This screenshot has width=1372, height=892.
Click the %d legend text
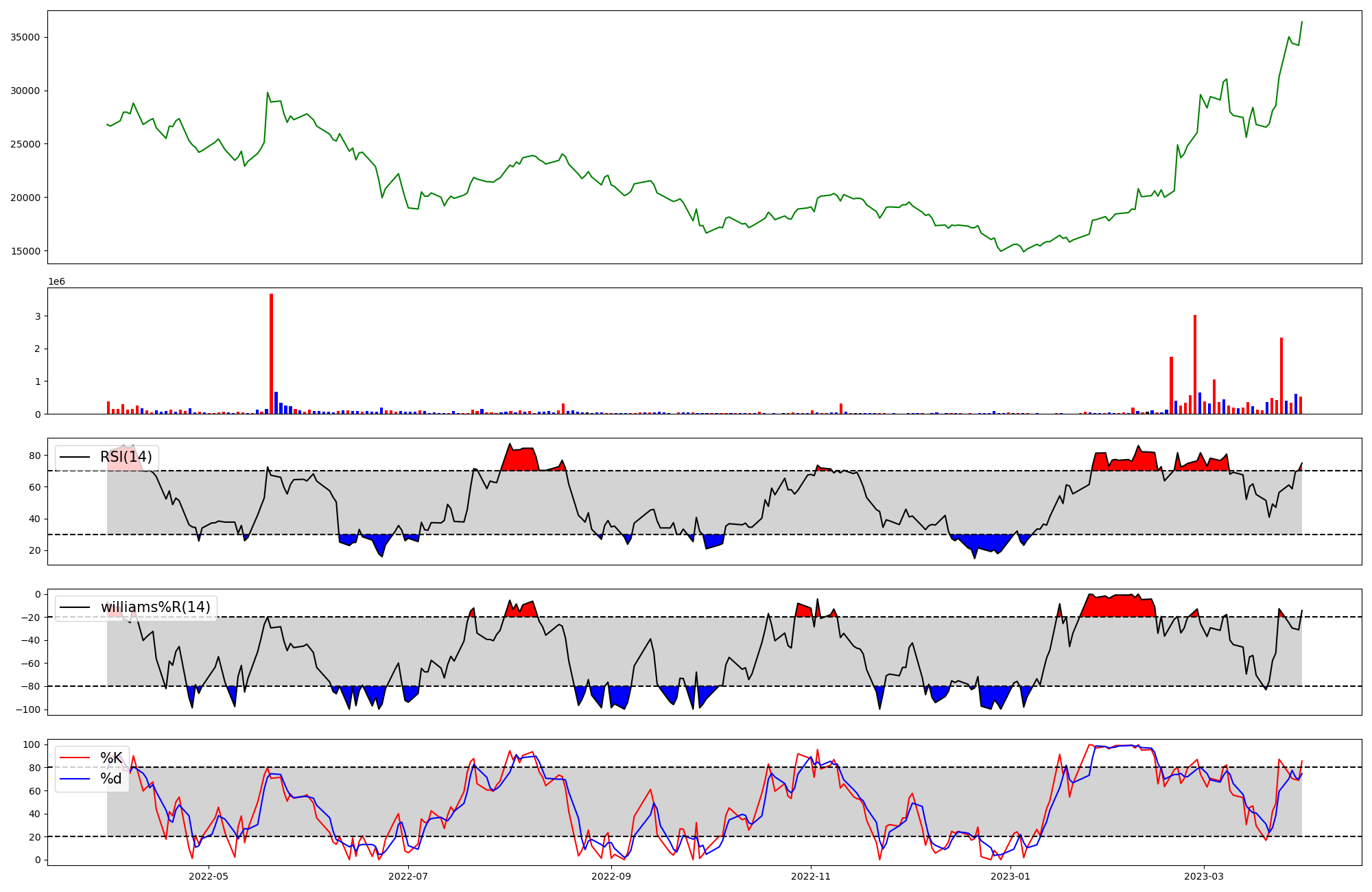111,779
